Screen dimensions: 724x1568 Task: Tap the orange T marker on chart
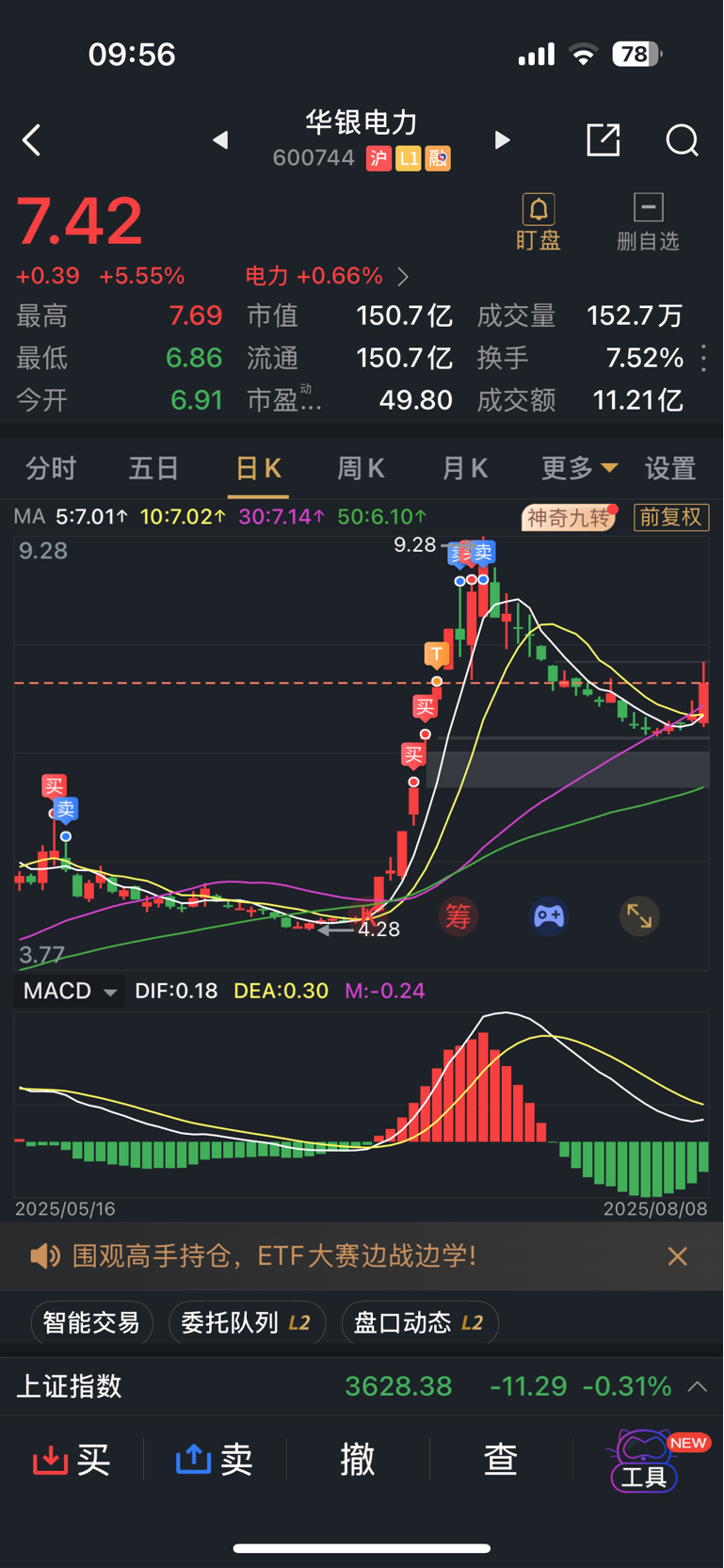click(436, 655)
